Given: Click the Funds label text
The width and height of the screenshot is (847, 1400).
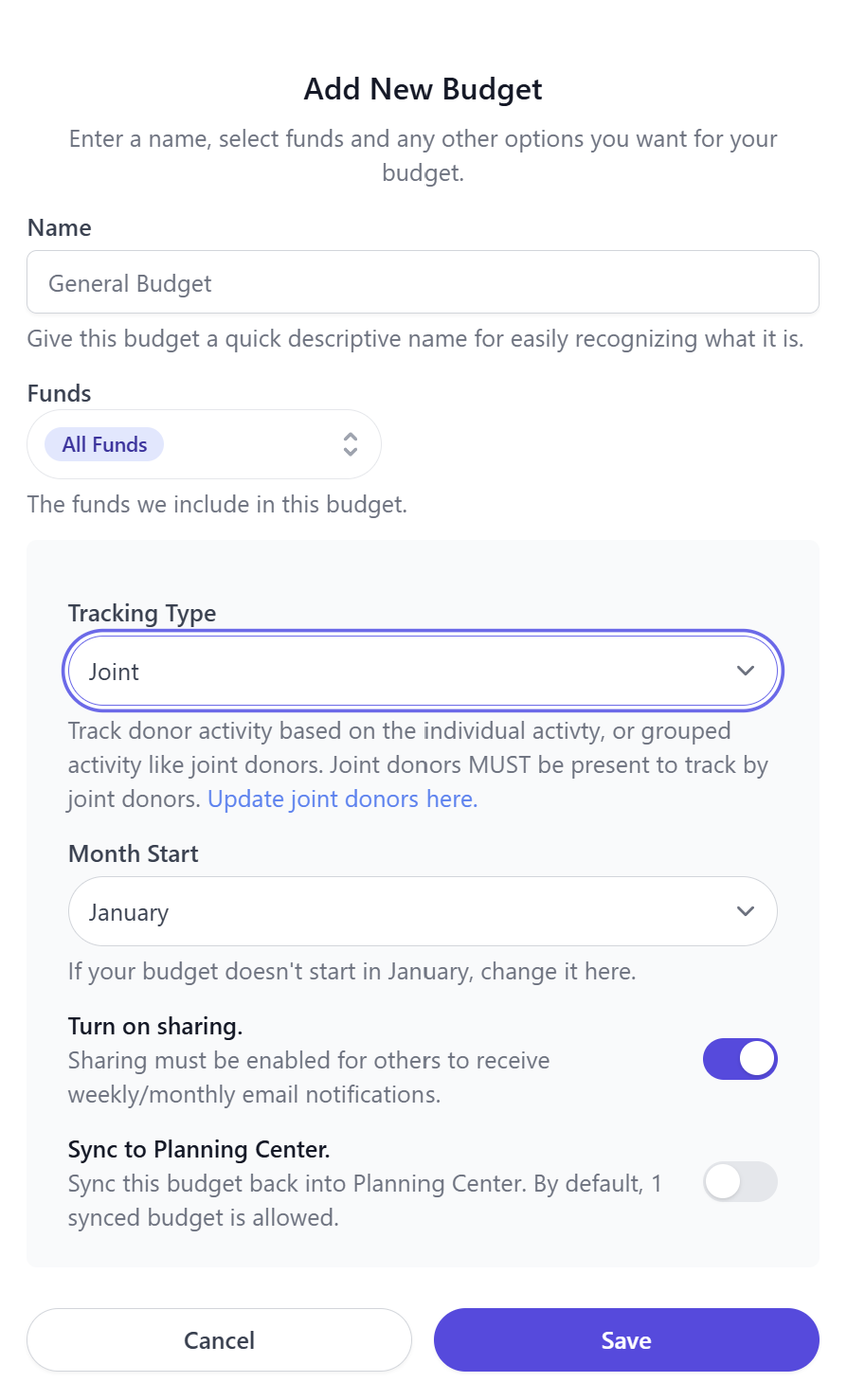Looking at the screenshot, I should pyautogui.click(x=60, y=393).
